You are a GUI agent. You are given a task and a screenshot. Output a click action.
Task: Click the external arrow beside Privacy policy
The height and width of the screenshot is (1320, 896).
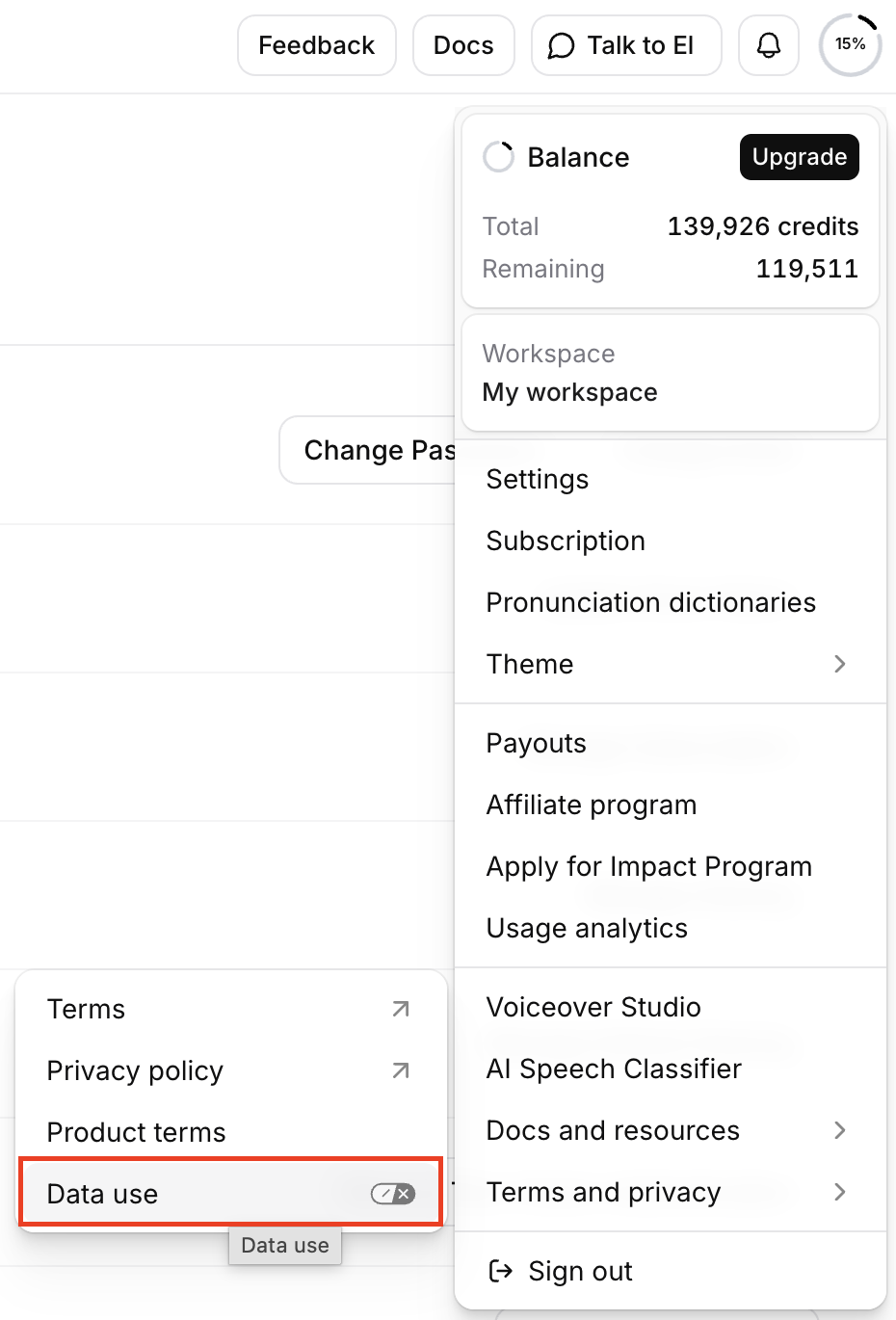401,1070
